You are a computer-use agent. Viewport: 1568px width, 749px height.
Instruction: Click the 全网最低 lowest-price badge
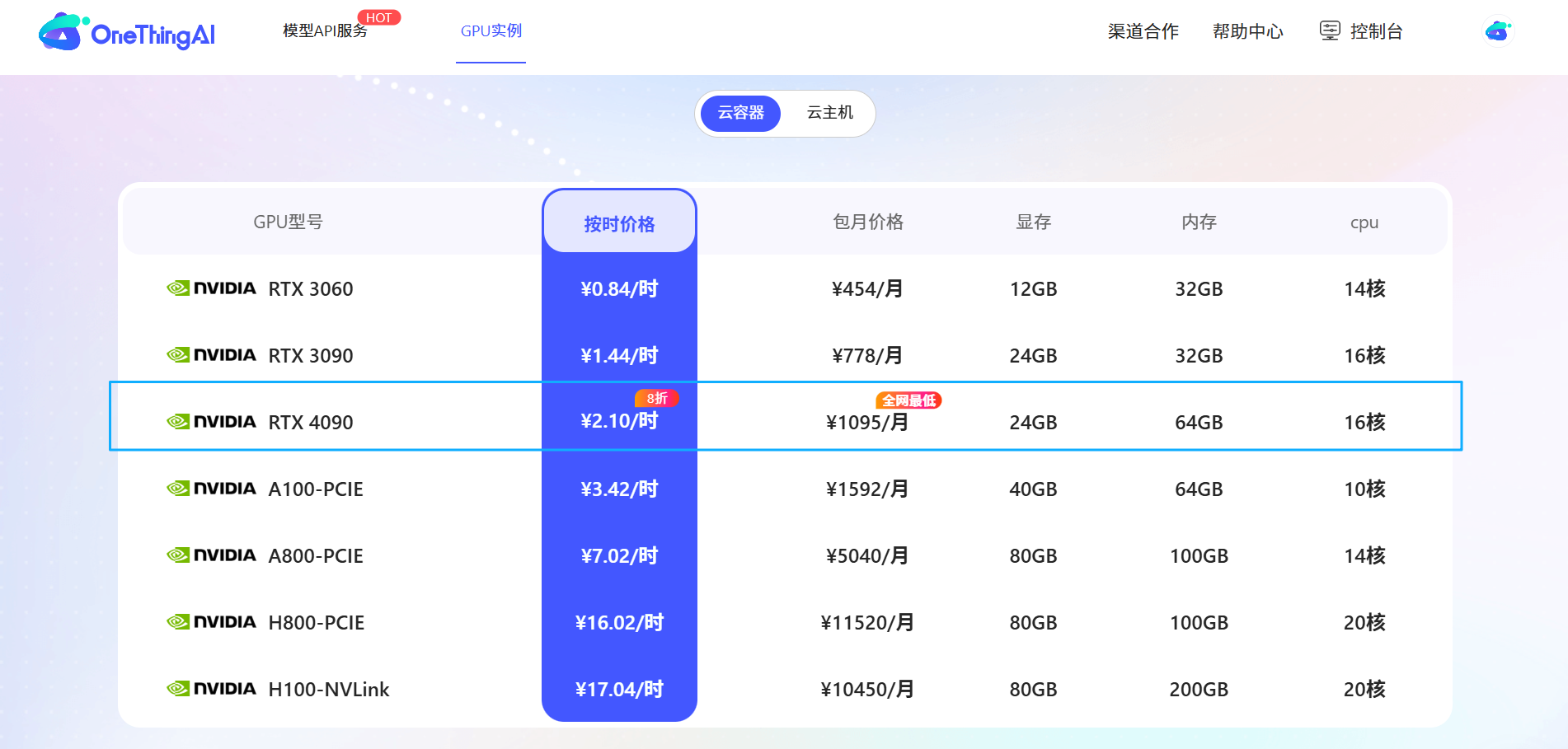point(908,400)
